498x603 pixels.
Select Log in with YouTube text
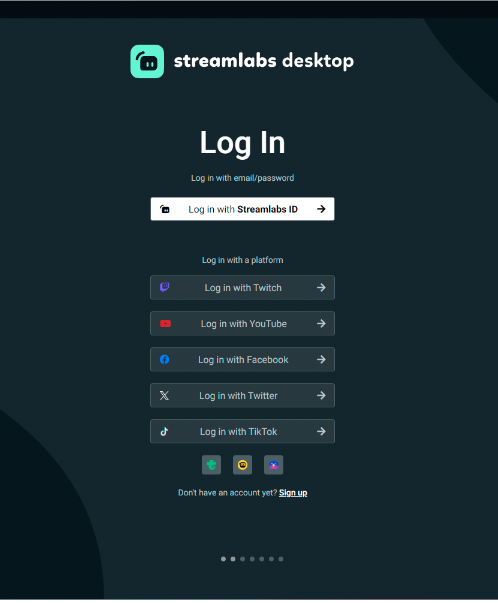click(244, 324)
